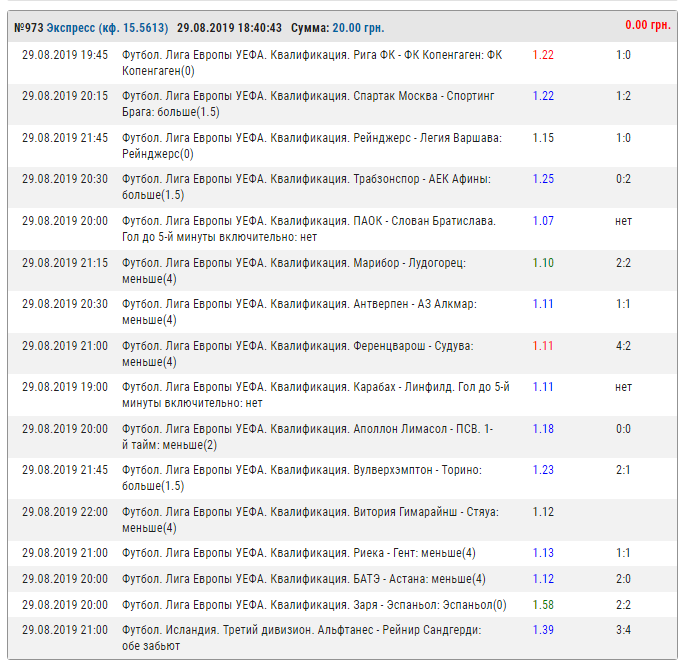Click score 1:0 in the Рига ФК row
The height and width of the screenshot is (666, 685).
[623, 55]
